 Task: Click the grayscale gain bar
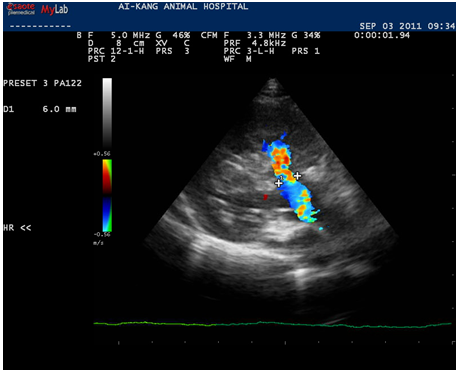[107, 114]
